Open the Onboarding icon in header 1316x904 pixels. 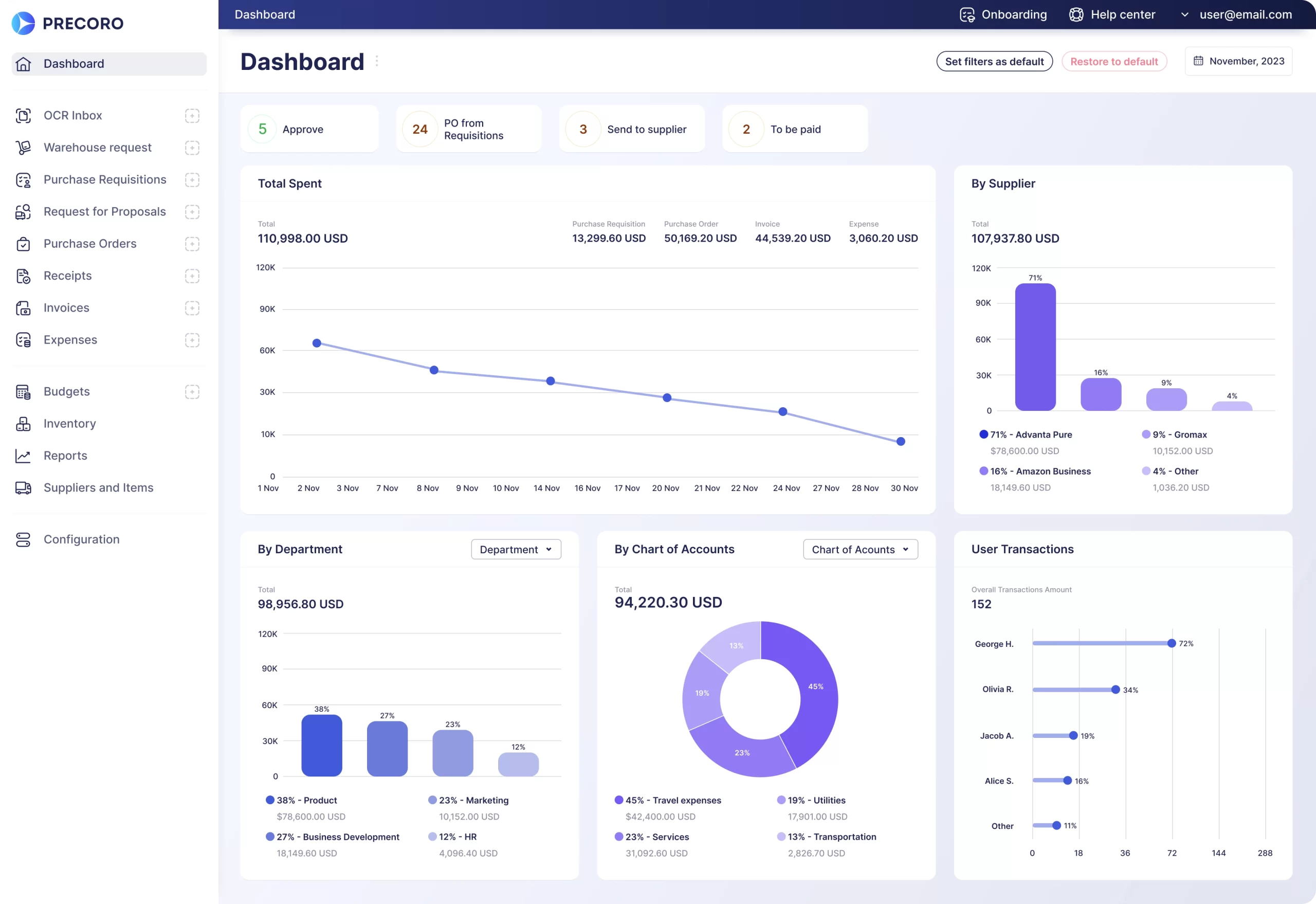(967, 15)
